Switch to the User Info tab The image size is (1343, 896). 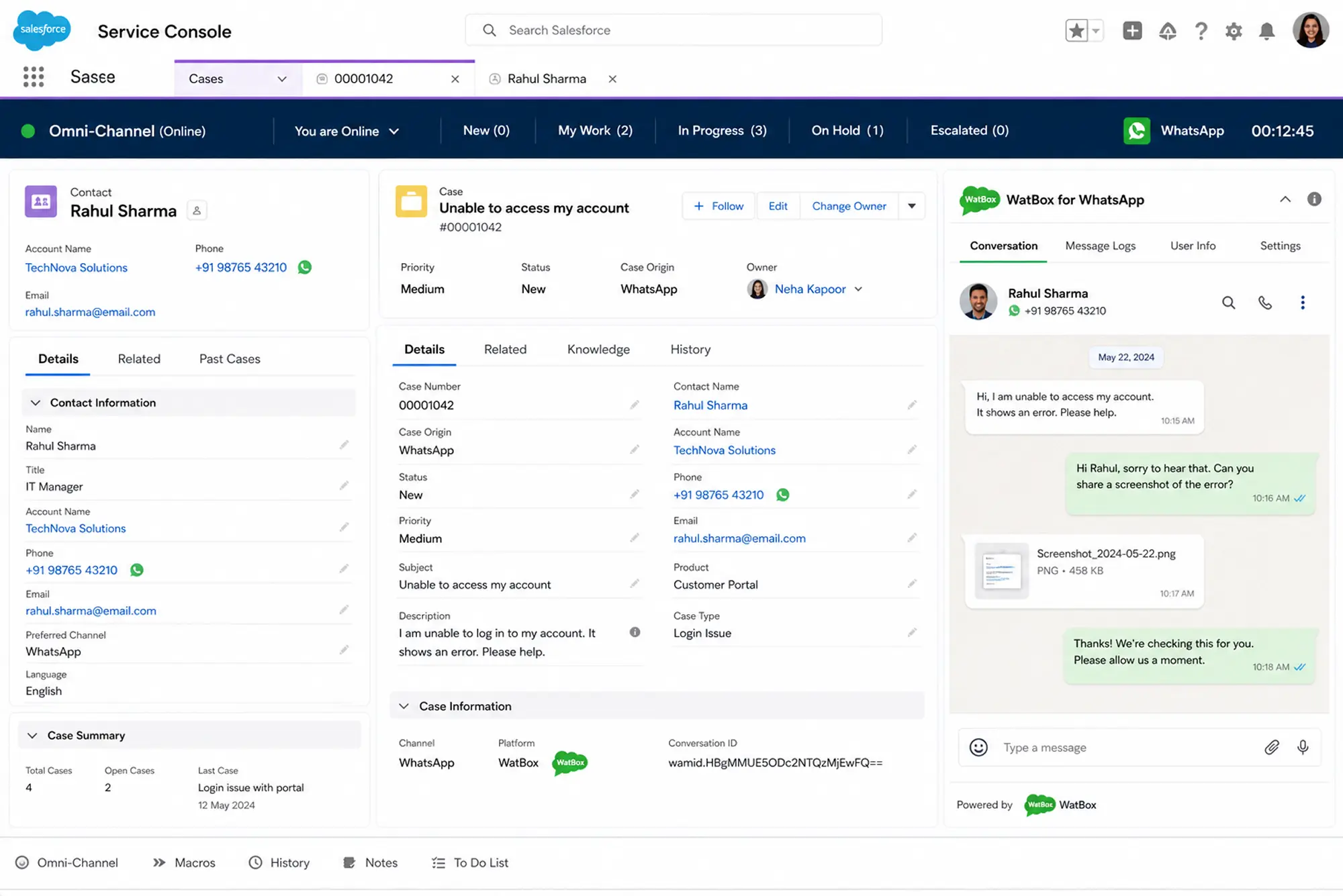click(1193, 246)
